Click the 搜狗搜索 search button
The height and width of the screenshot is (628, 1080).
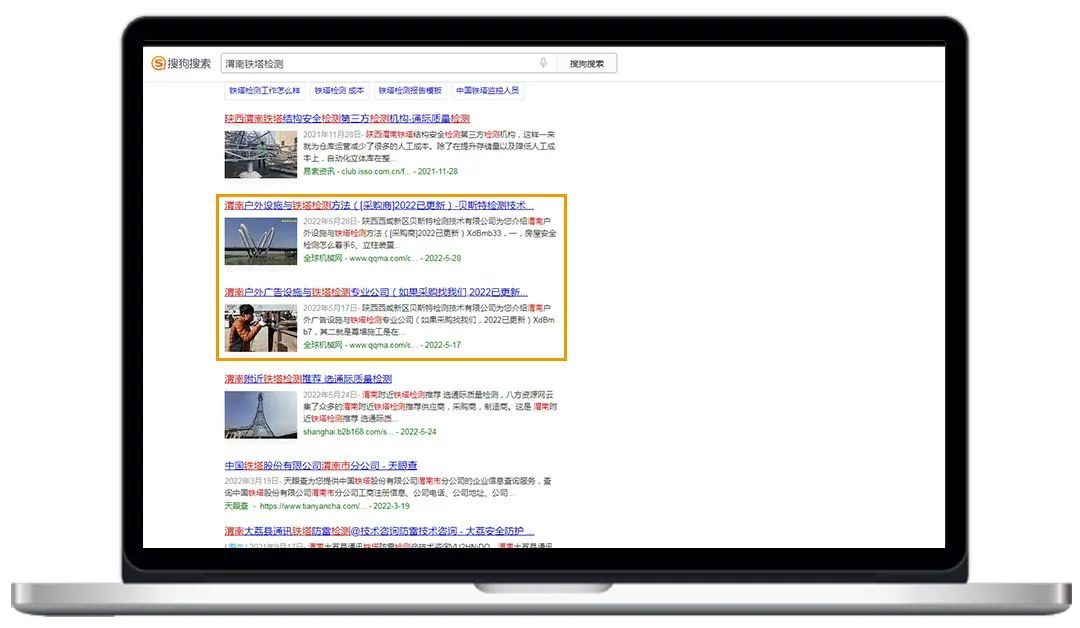click(x=587, y=64)
